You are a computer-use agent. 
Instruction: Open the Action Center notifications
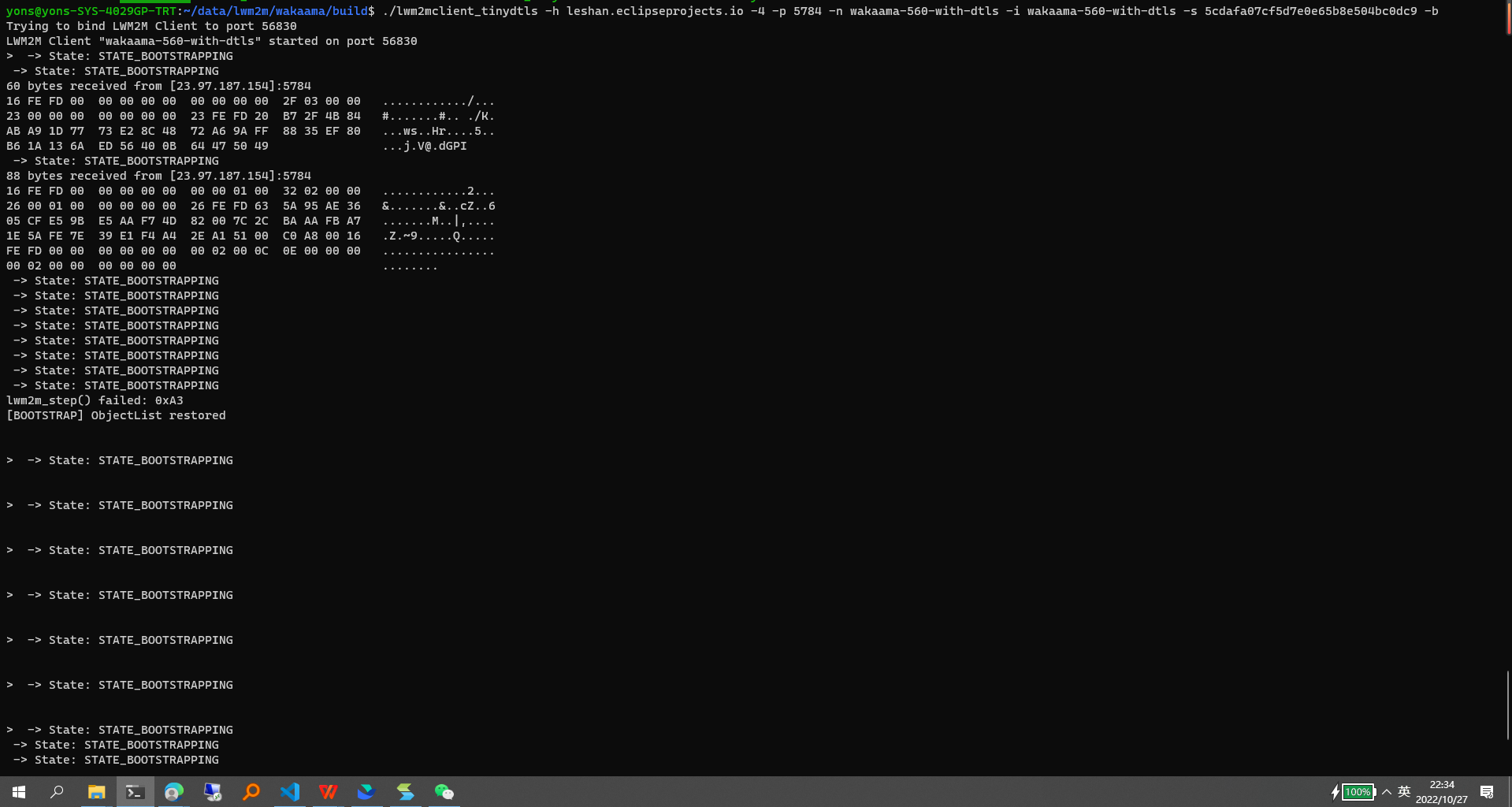click(1488, 792)
